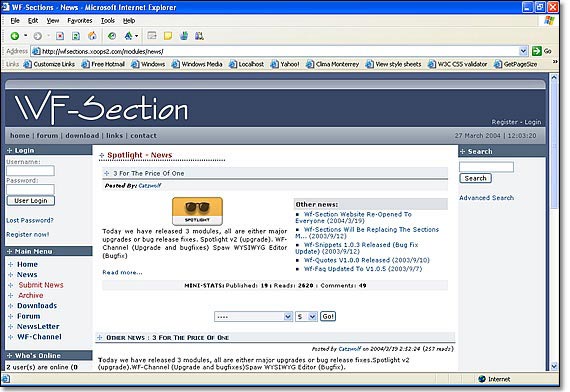Open the download link in the top navigation
Image resolution: width=570 pixels, height=392 pixels.
tap(82, 135)
